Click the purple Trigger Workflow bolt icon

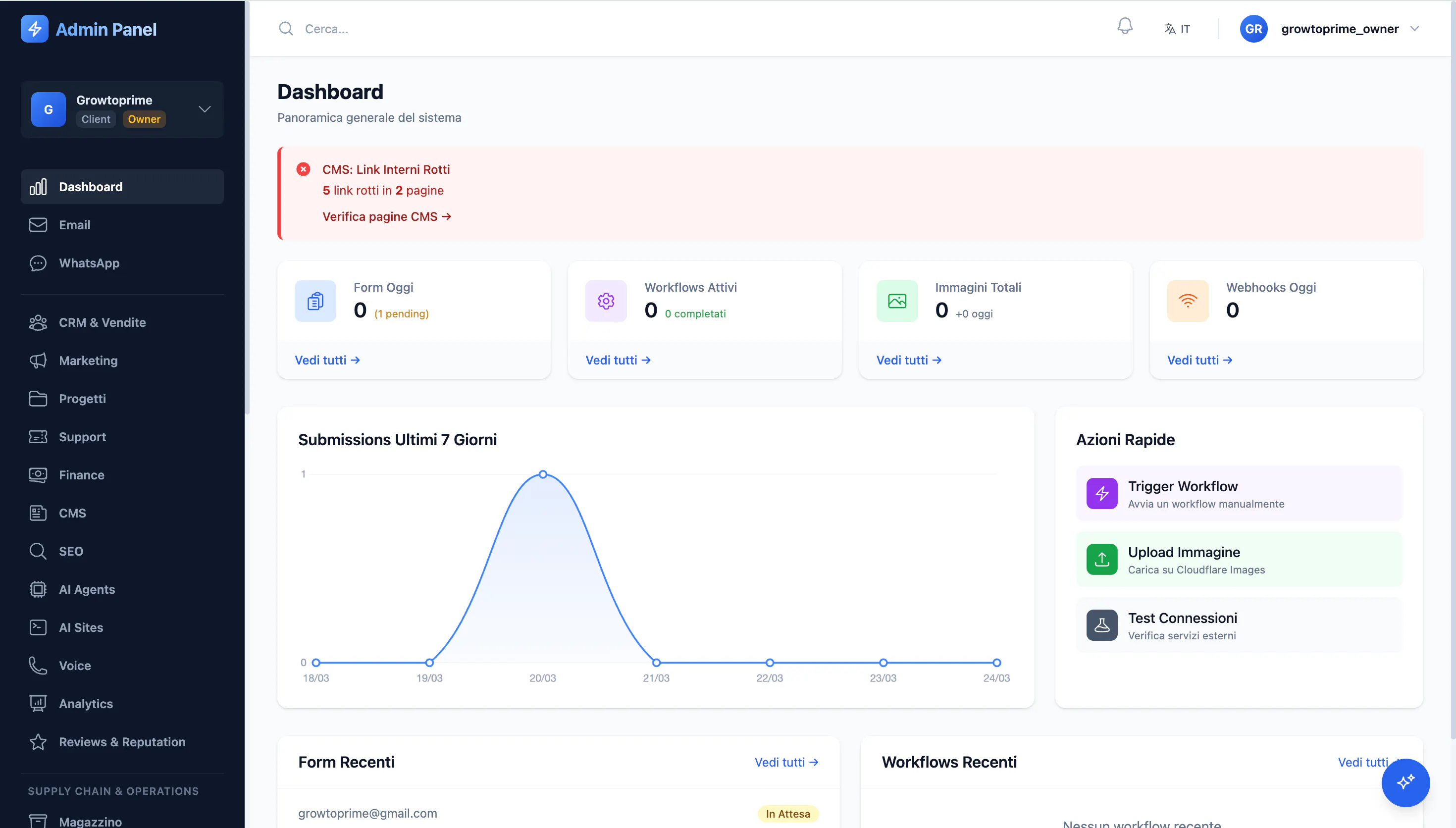[x=1102, y=493]
